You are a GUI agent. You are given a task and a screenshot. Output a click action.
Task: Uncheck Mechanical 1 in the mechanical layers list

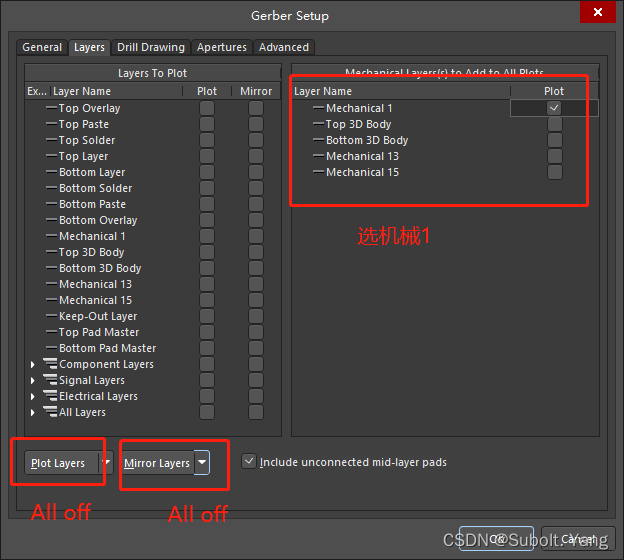(x=554, y=108)
